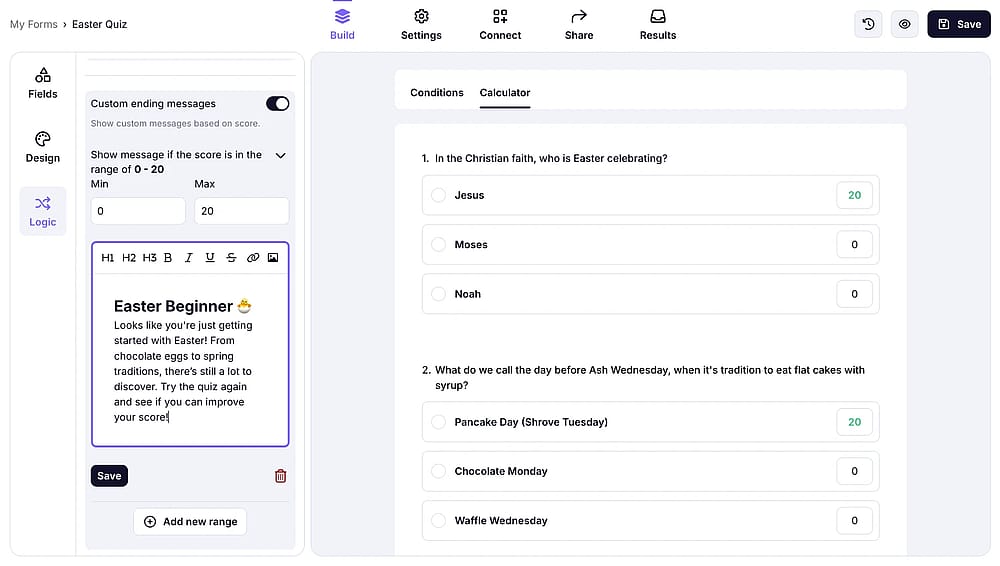Go to My Forms breadcrumb

click(x=34, y=24)
